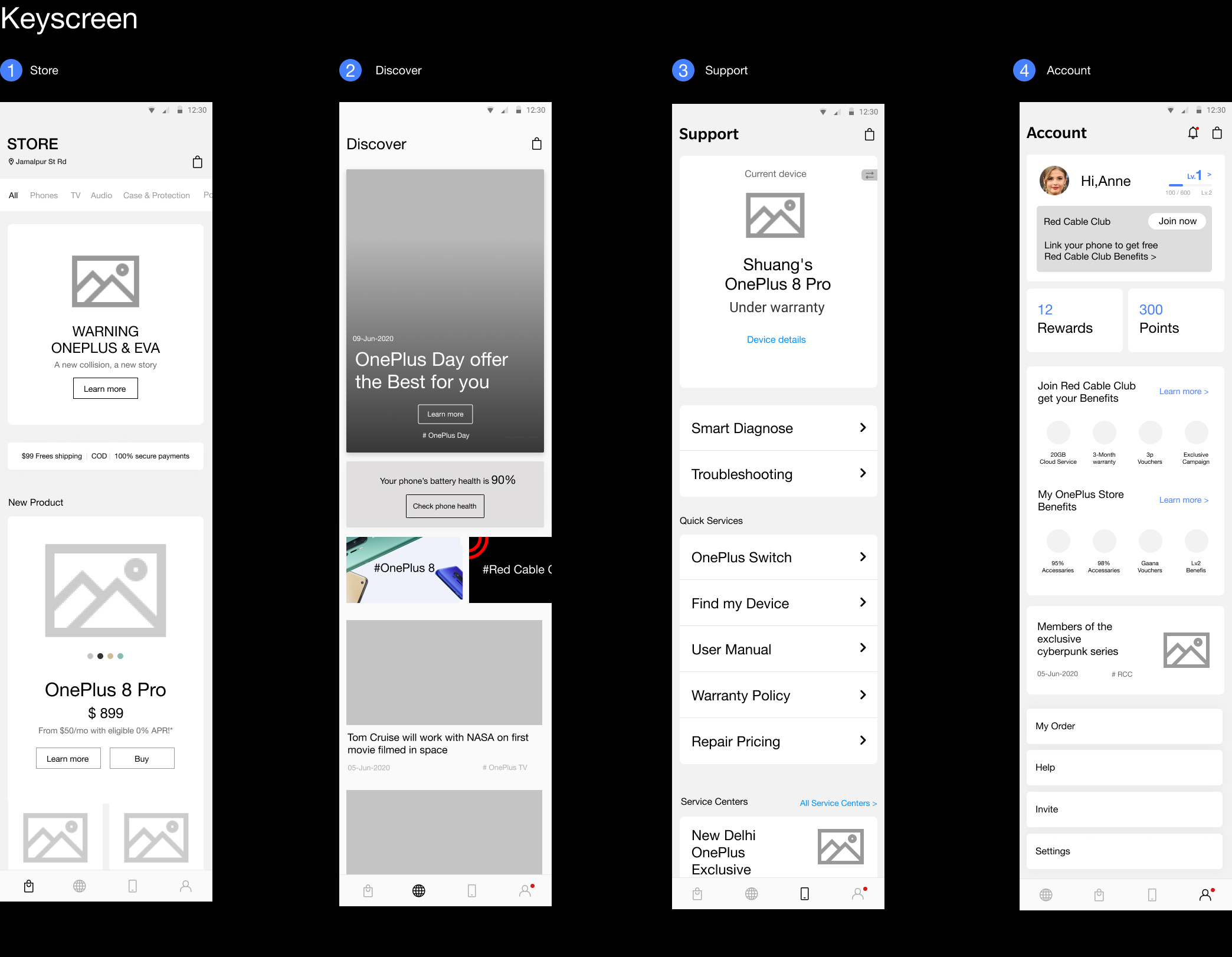Open All Service Centers link
Screen dimensions: 1232x957
838,804
